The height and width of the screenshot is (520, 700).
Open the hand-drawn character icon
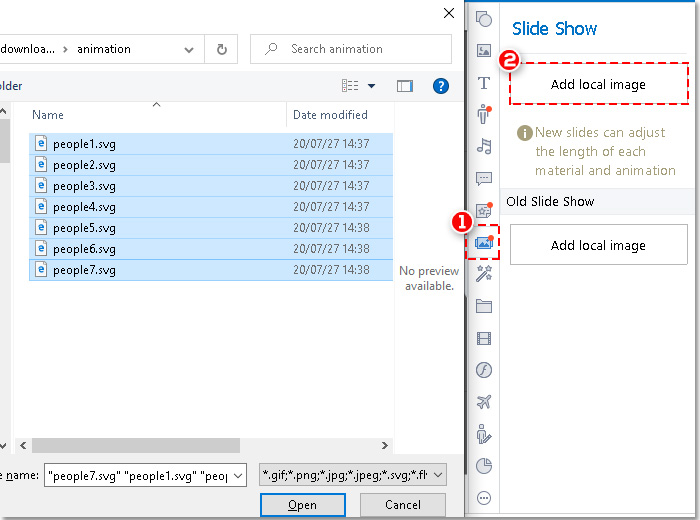point(484,434)
